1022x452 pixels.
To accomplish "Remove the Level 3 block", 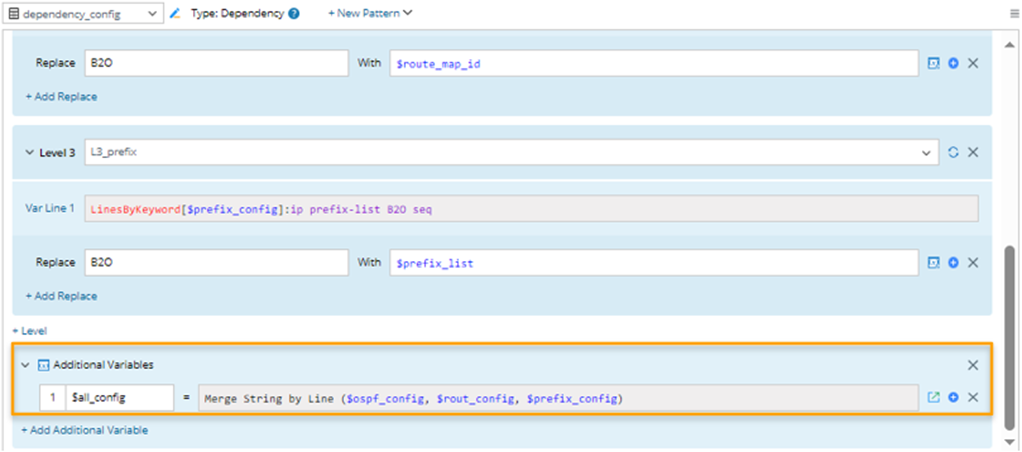I will tap(972, 152).
